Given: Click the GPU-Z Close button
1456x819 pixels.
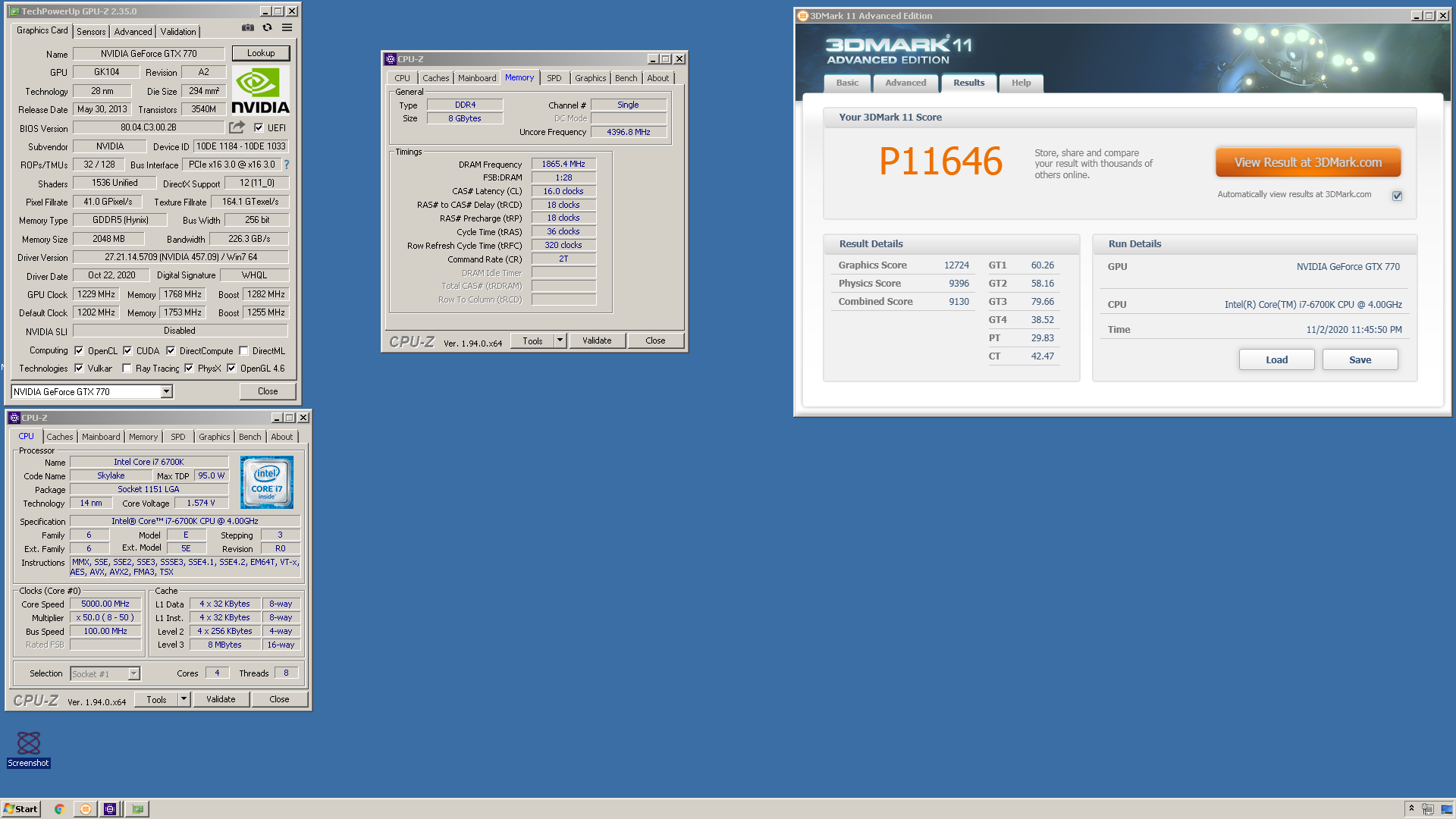Looking at the screenshot, I should pos(268,391).
